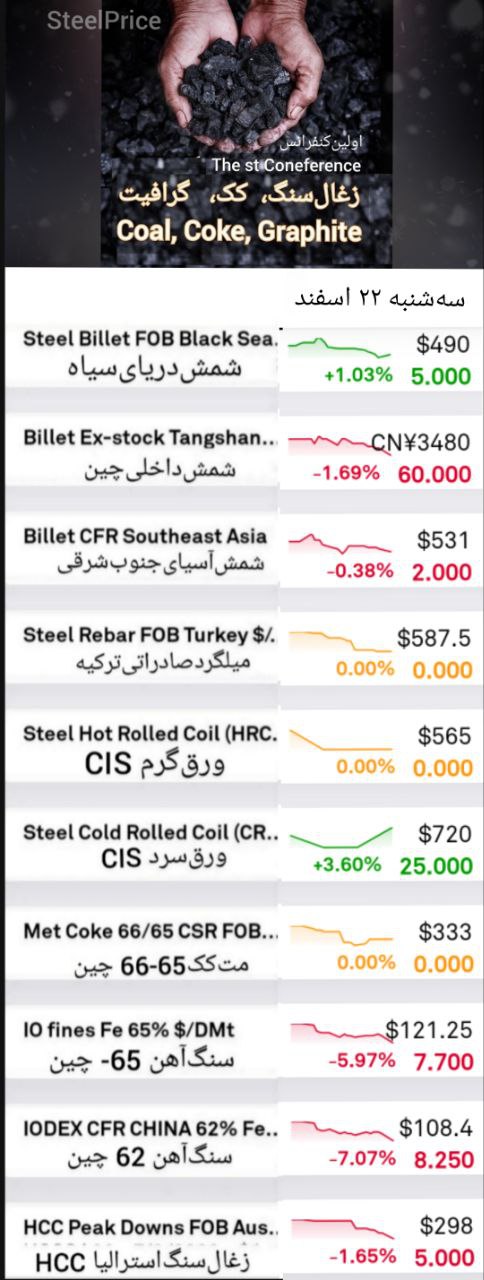This screenshot has height=1280, width=484.
Task: Click the -7.07% change on IODEX CFR China
Action: (x=362, y=1159)
